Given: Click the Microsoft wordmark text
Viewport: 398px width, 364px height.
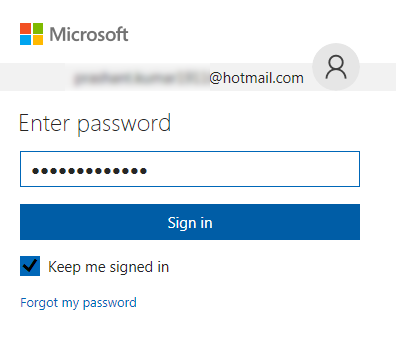Looking at the screenshot, I should point(89,34).
